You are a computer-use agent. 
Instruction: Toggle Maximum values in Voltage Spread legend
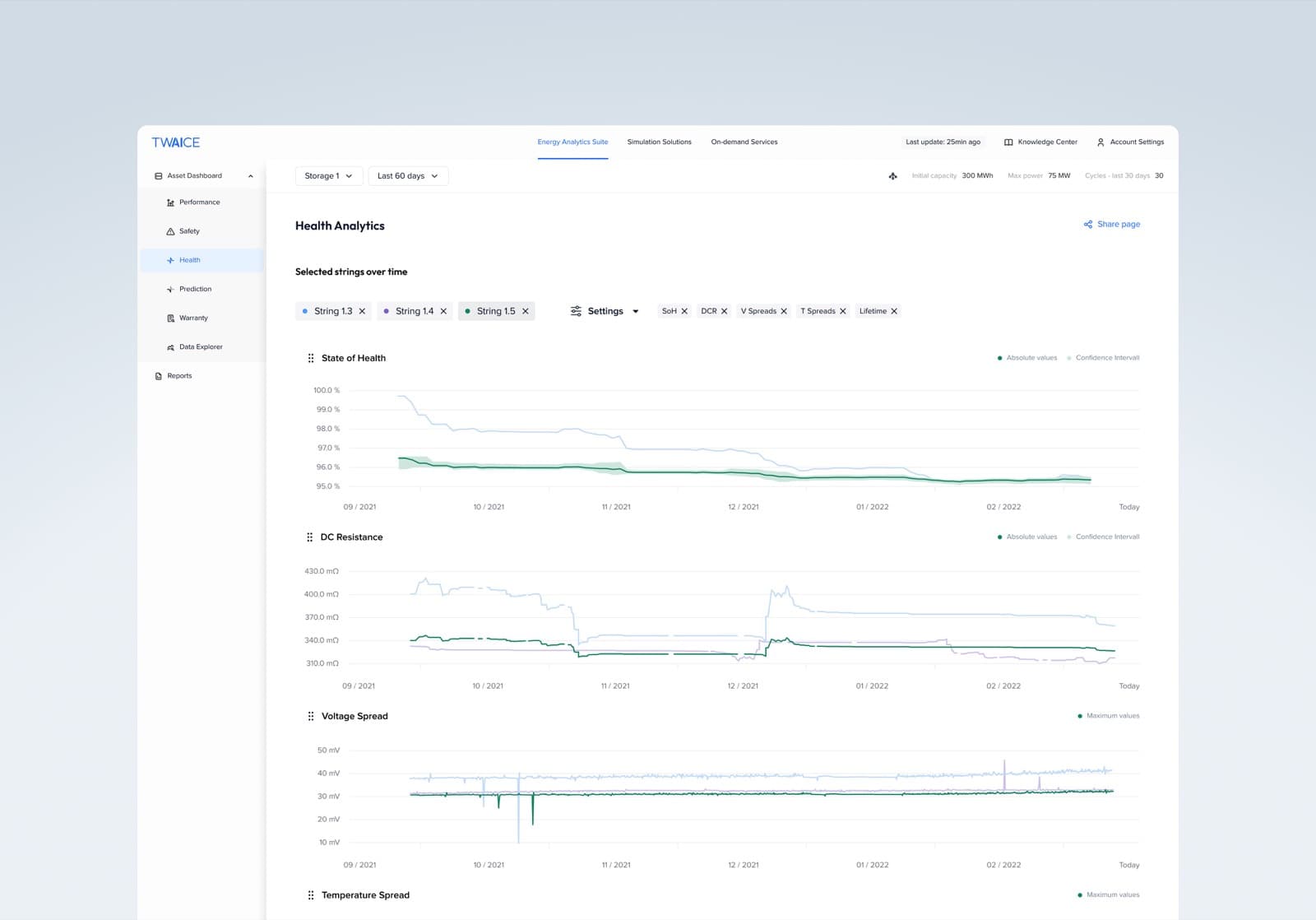pyautogui.click(x=1109, y=716)
